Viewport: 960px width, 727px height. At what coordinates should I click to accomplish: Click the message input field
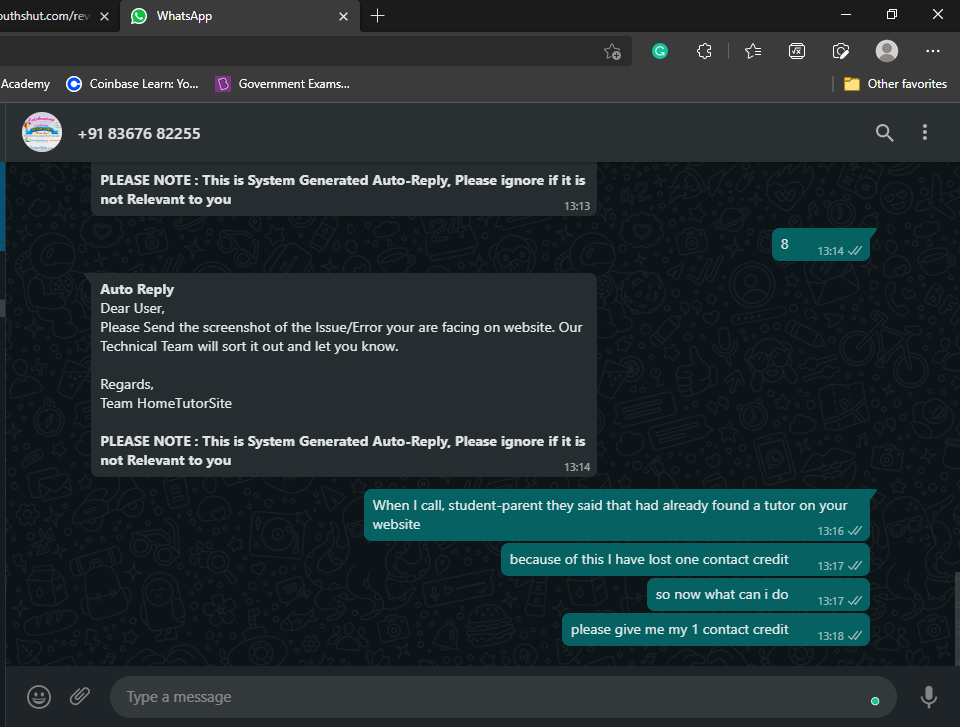[x=480, y=696]
